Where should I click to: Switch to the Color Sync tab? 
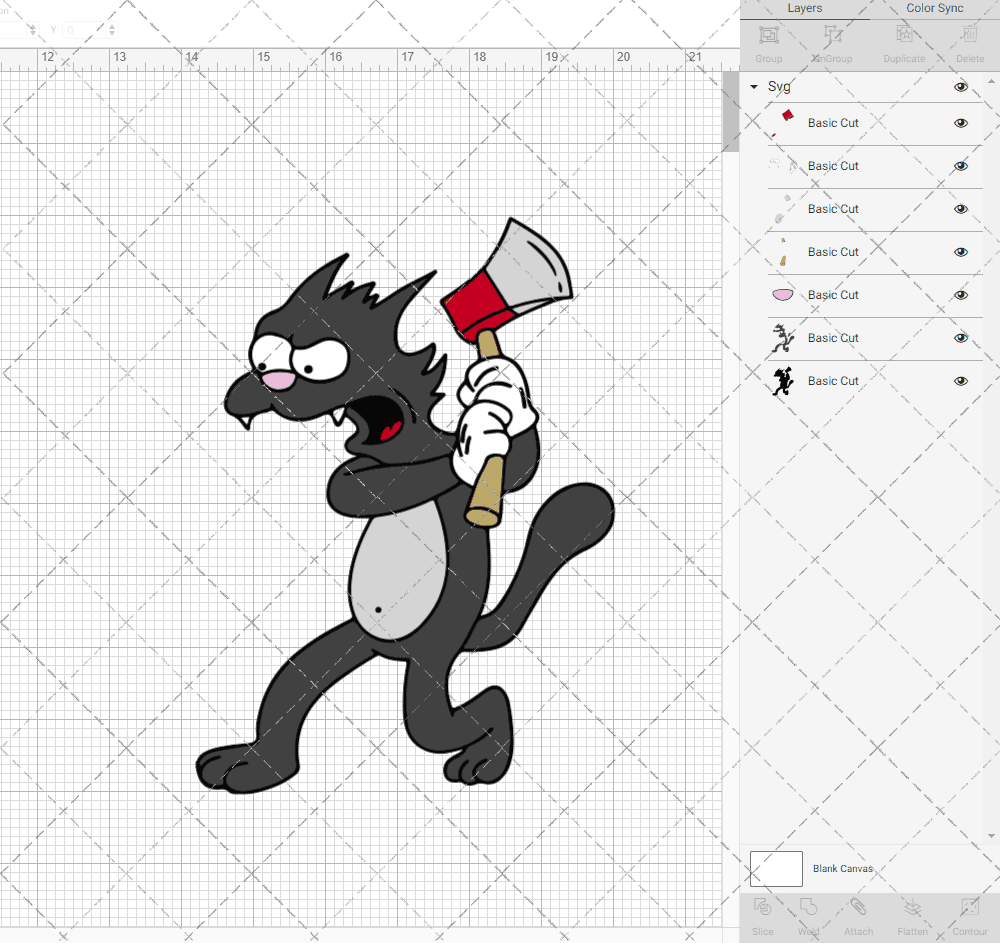pos(934,8)
